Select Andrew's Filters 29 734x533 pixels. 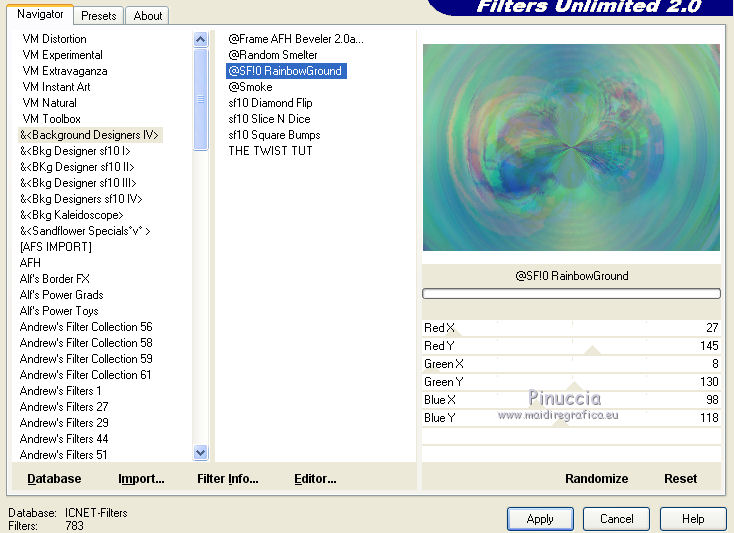tap(64, 423)
